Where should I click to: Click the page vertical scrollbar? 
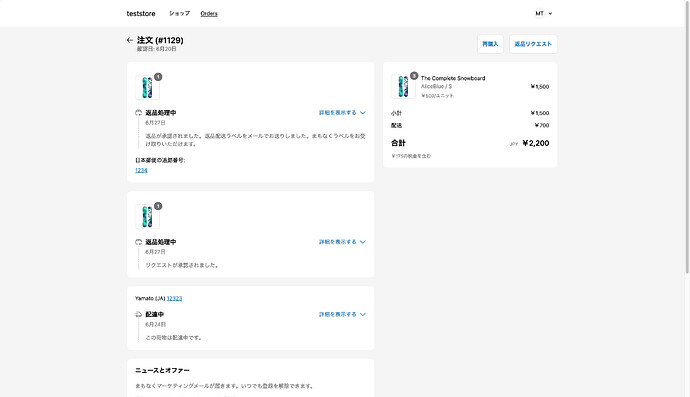tap(687, 136)
